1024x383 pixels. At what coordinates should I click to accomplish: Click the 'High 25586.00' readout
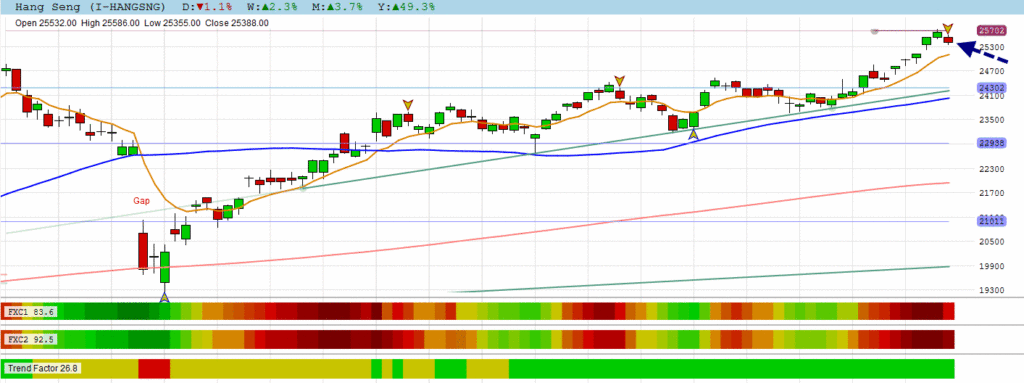click(x=111, y=23)
